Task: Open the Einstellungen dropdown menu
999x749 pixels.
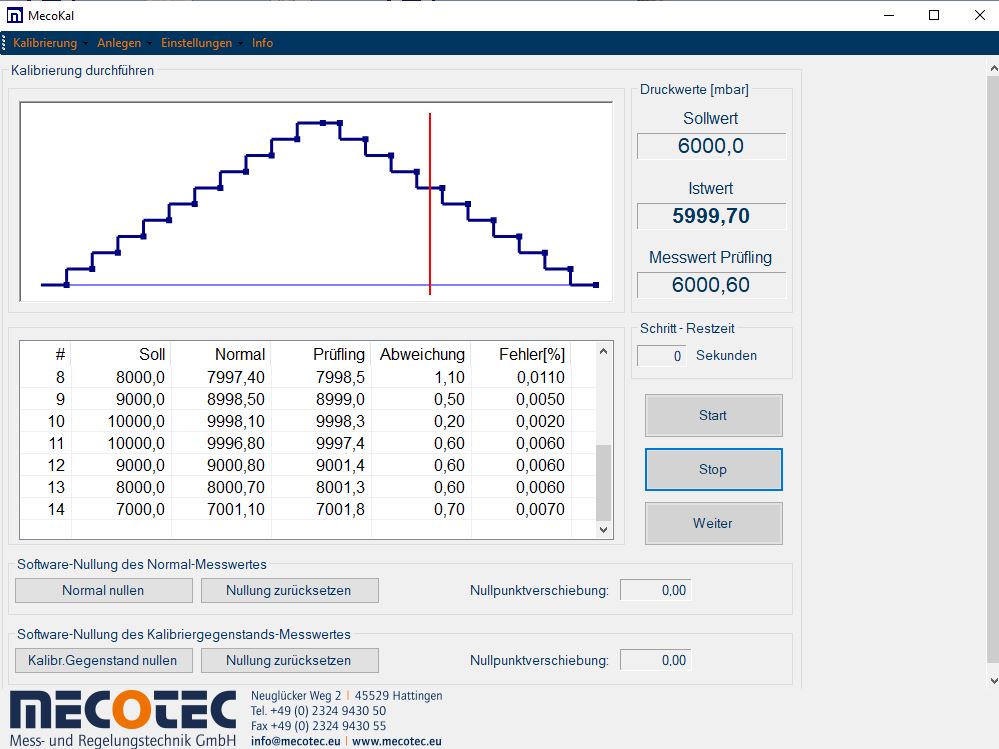Action: click(x=197, y=43)
